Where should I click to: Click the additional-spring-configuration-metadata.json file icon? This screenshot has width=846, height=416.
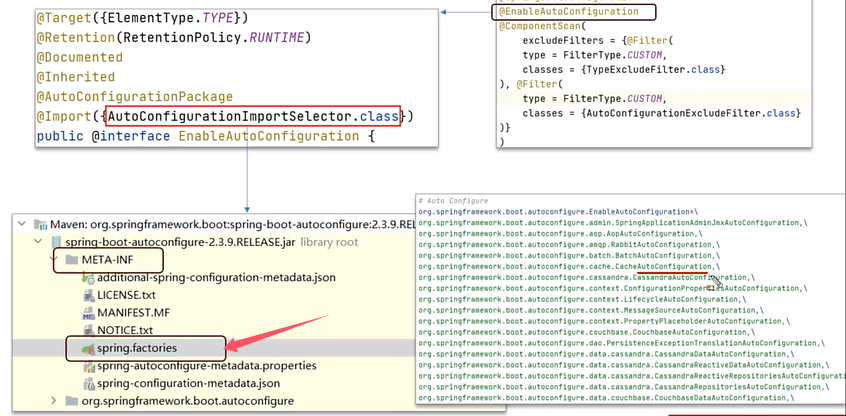tap(88, 278)
